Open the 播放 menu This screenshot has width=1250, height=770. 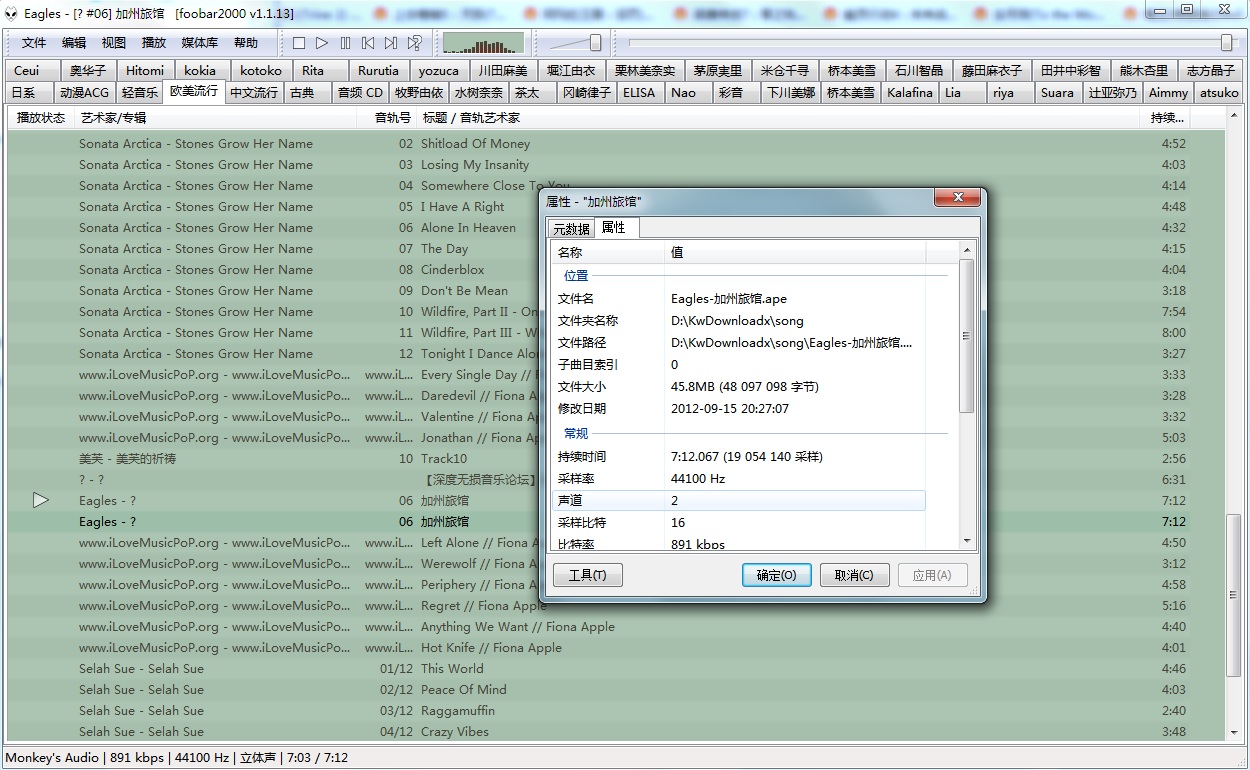[154, 43]
